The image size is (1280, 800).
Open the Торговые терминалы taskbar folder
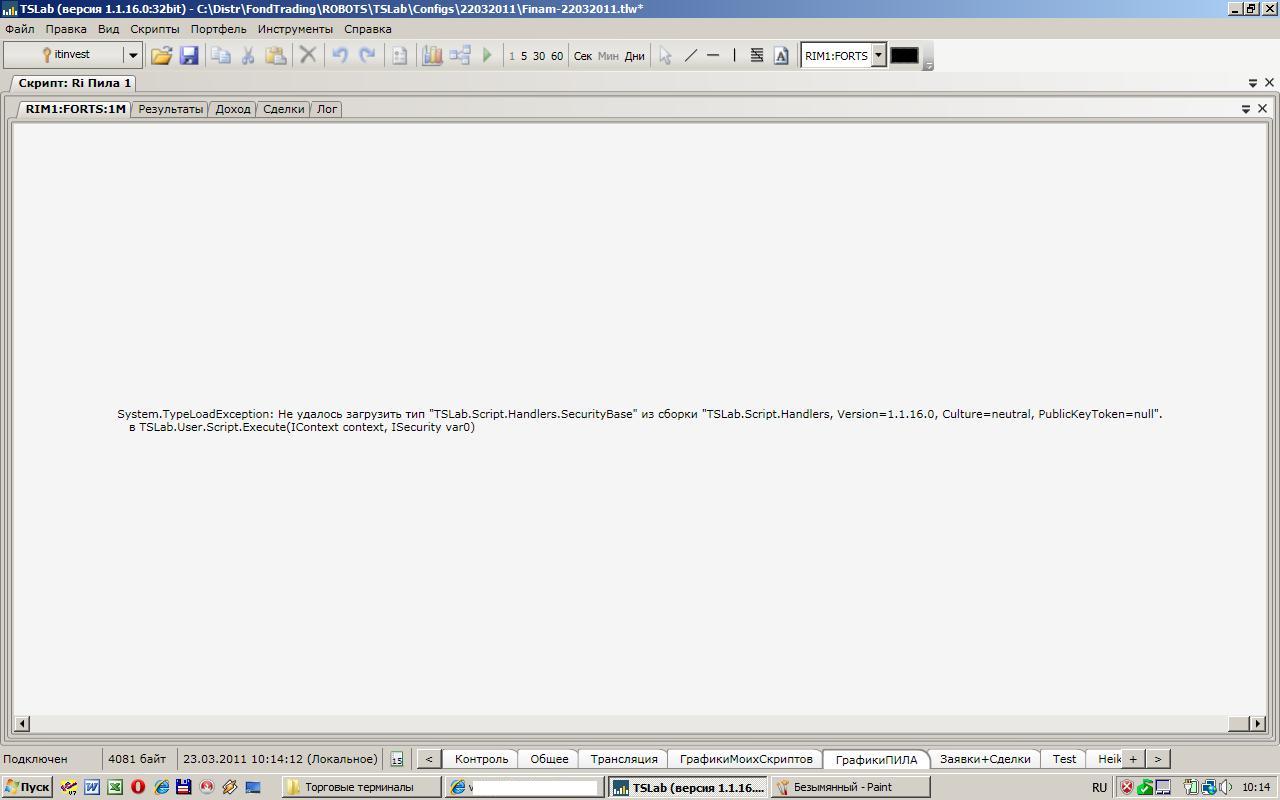tap(361, 787)
